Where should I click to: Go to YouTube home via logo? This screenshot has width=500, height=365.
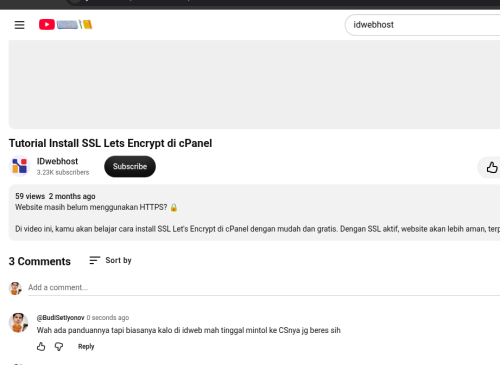point(65,24)
